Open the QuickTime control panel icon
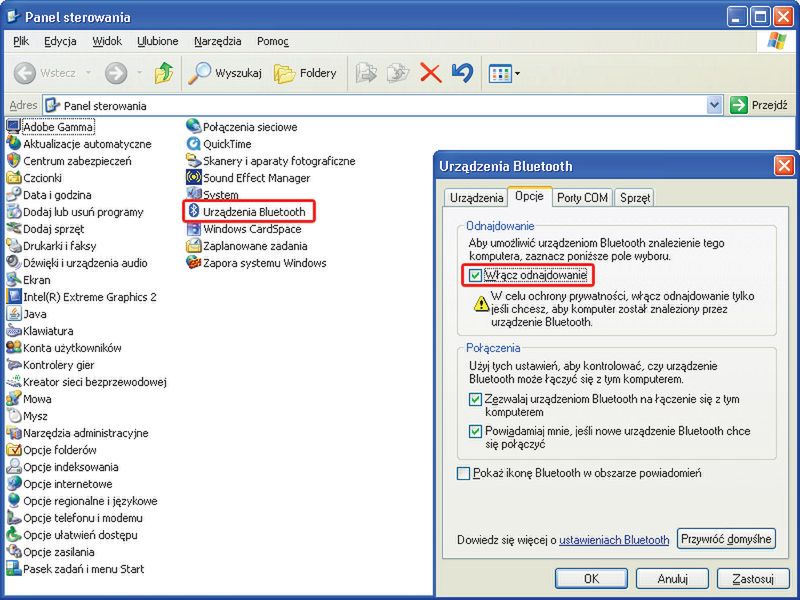Screen dimensions: 800x600 193,143
